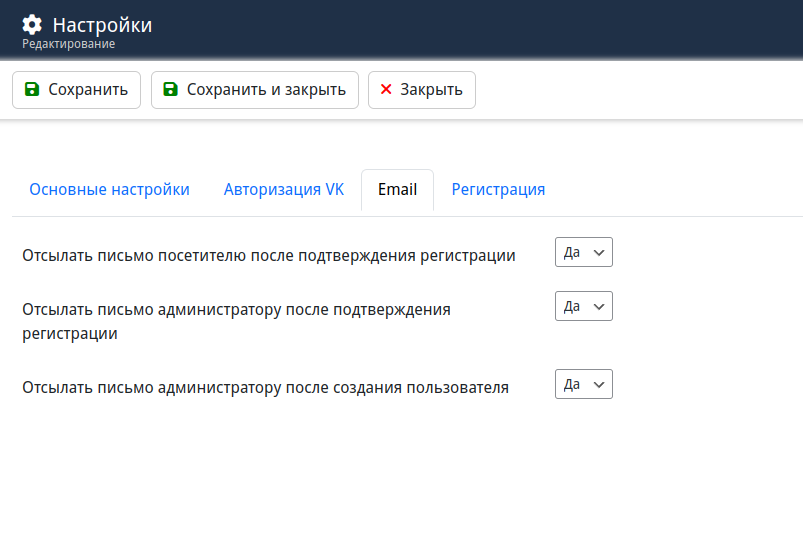Open the Основные настройки tab
Image resolution: width=803 pixels, height=546 pixels.
tap(109, 190)
